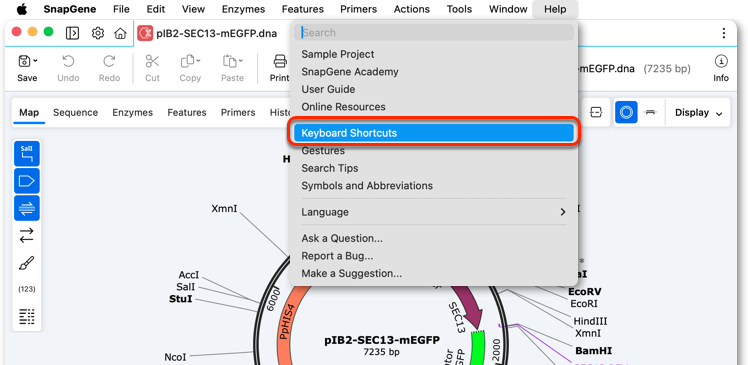
Task: Open the Tools menu
Action: 459,9
